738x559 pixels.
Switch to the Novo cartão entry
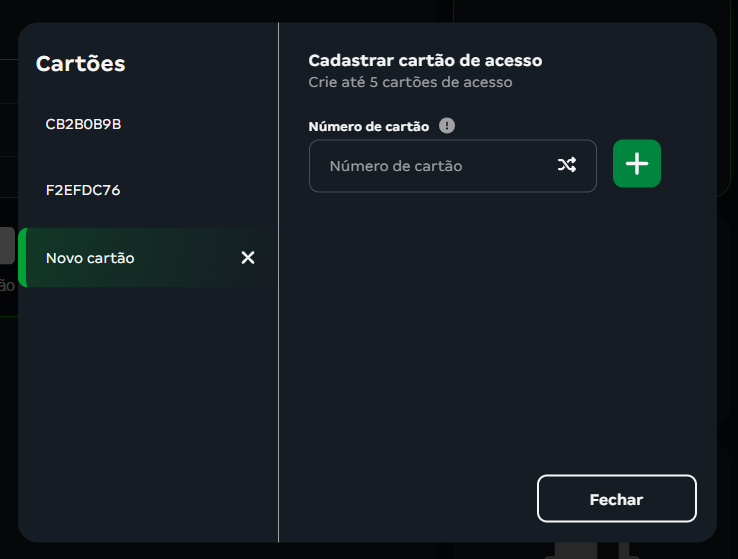(x=90, y=258)
